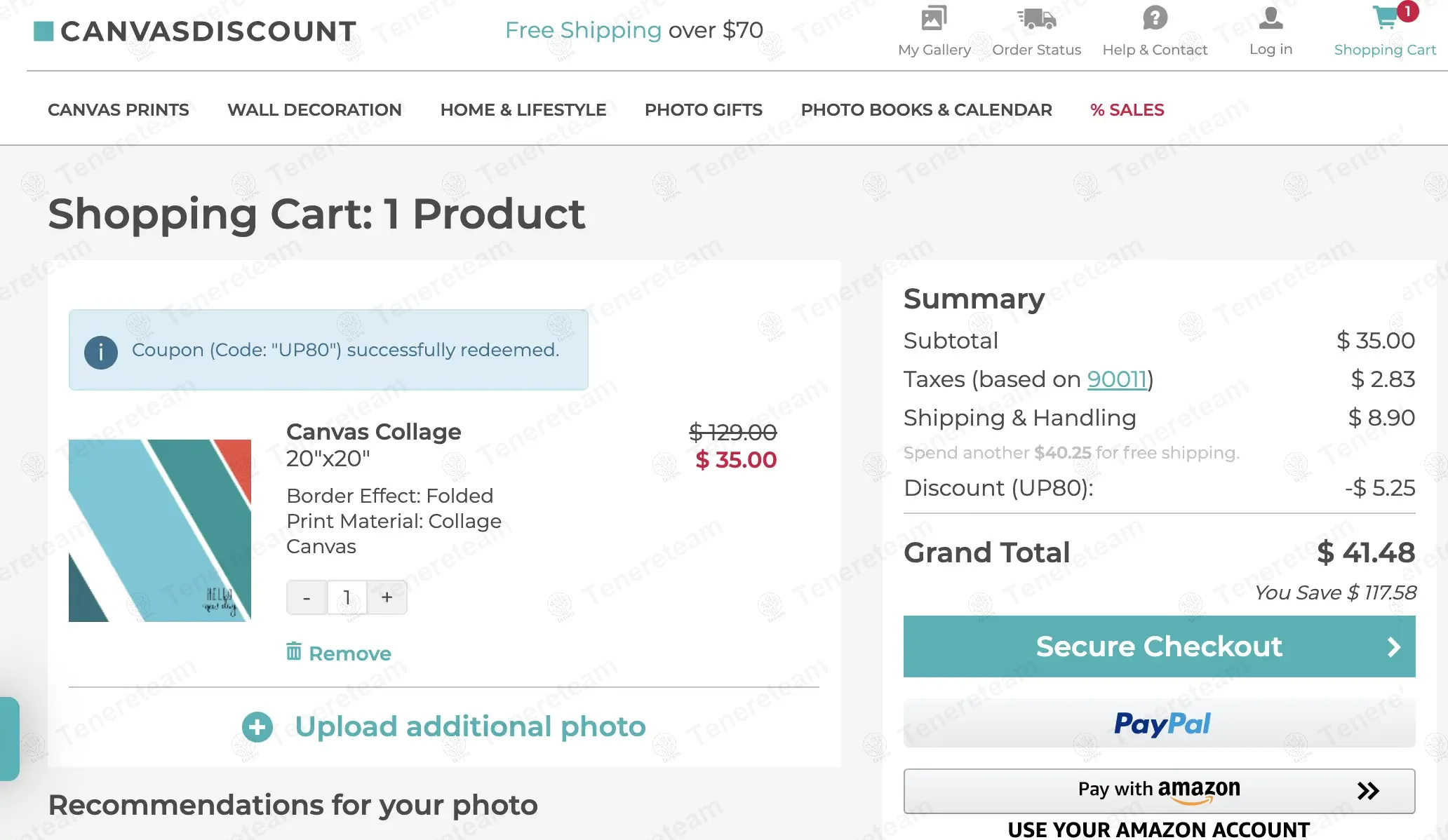Open Help & Contact question icon
Viewport: 1448px width, 840px height.
(x=1155, y=18)
